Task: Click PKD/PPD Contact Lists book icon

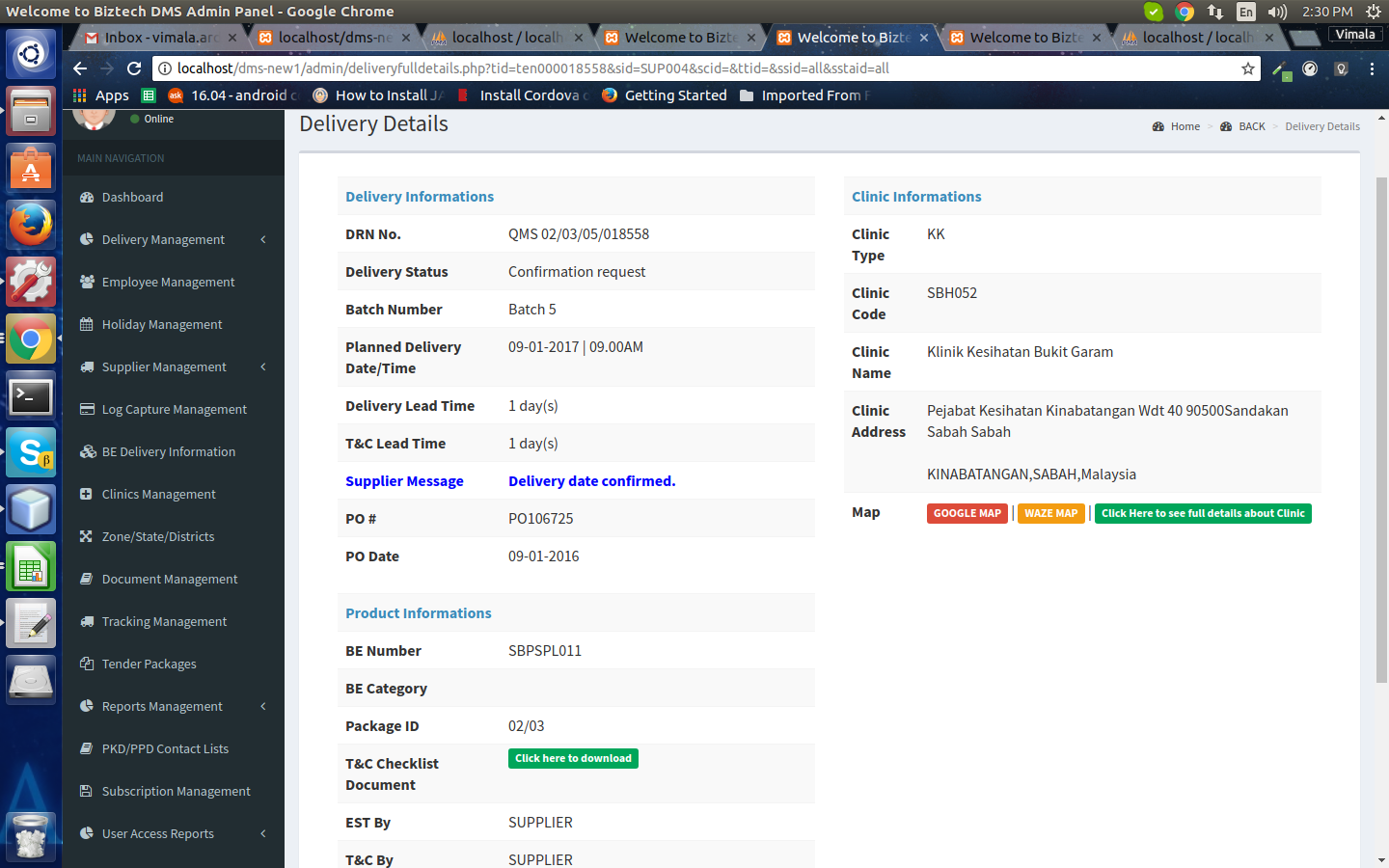Action: point(87,748)
